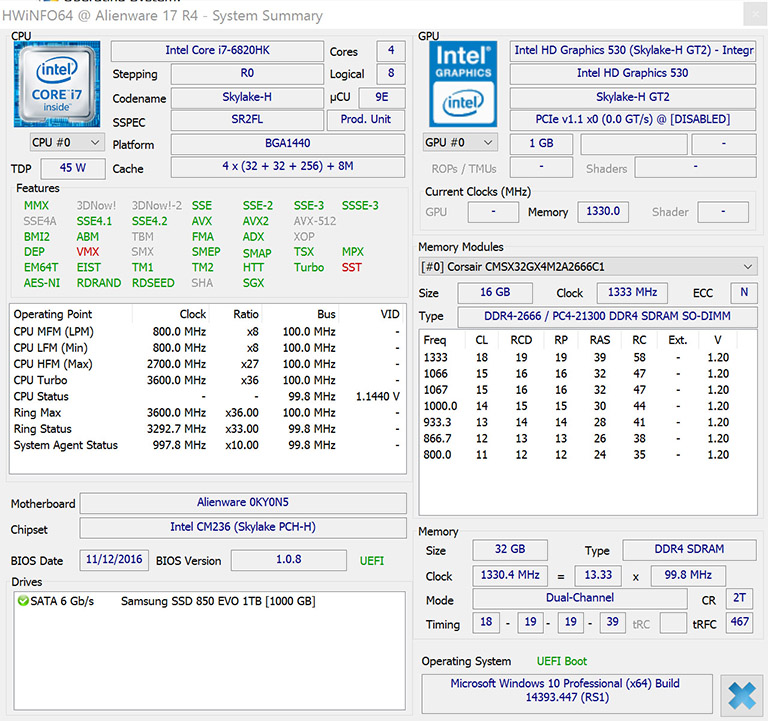Select the Stepping R0 field
Screen dimensions: 768x721
247,73
